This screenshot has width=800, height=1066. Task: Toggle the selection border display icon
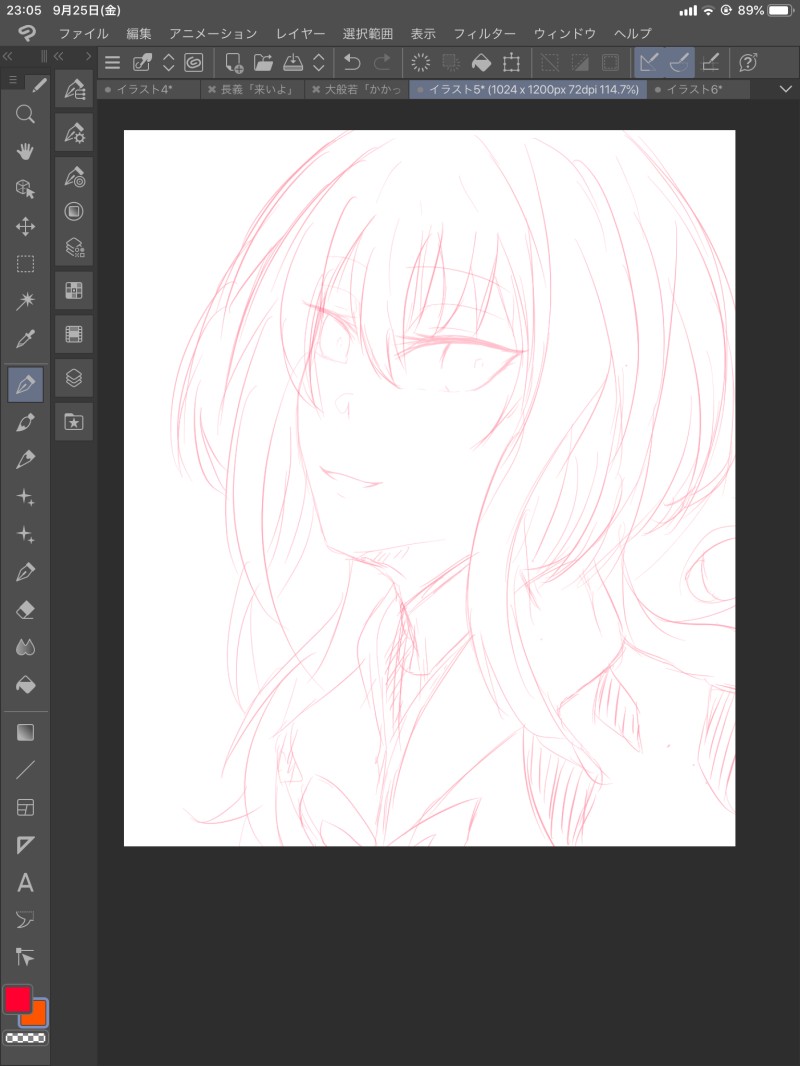click(x=610, y=63)
